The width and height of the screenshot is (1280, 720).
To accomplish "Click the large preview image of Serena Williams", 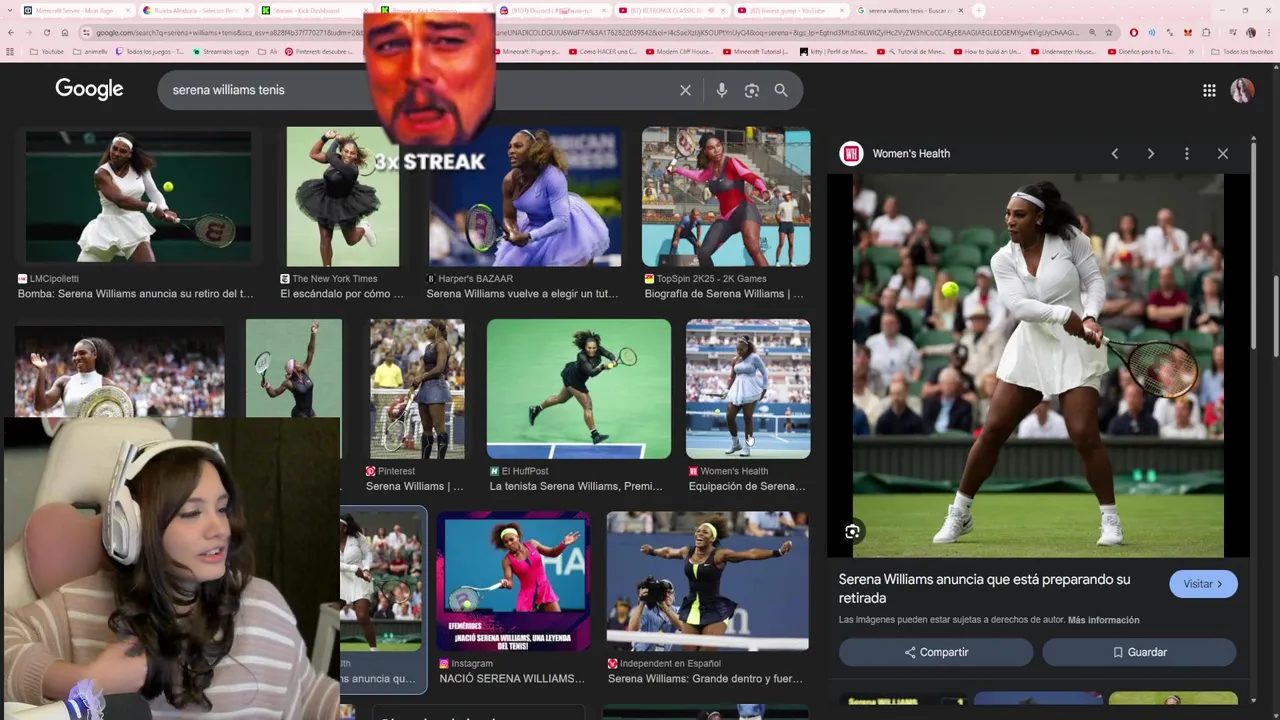I will (1038, 365).
